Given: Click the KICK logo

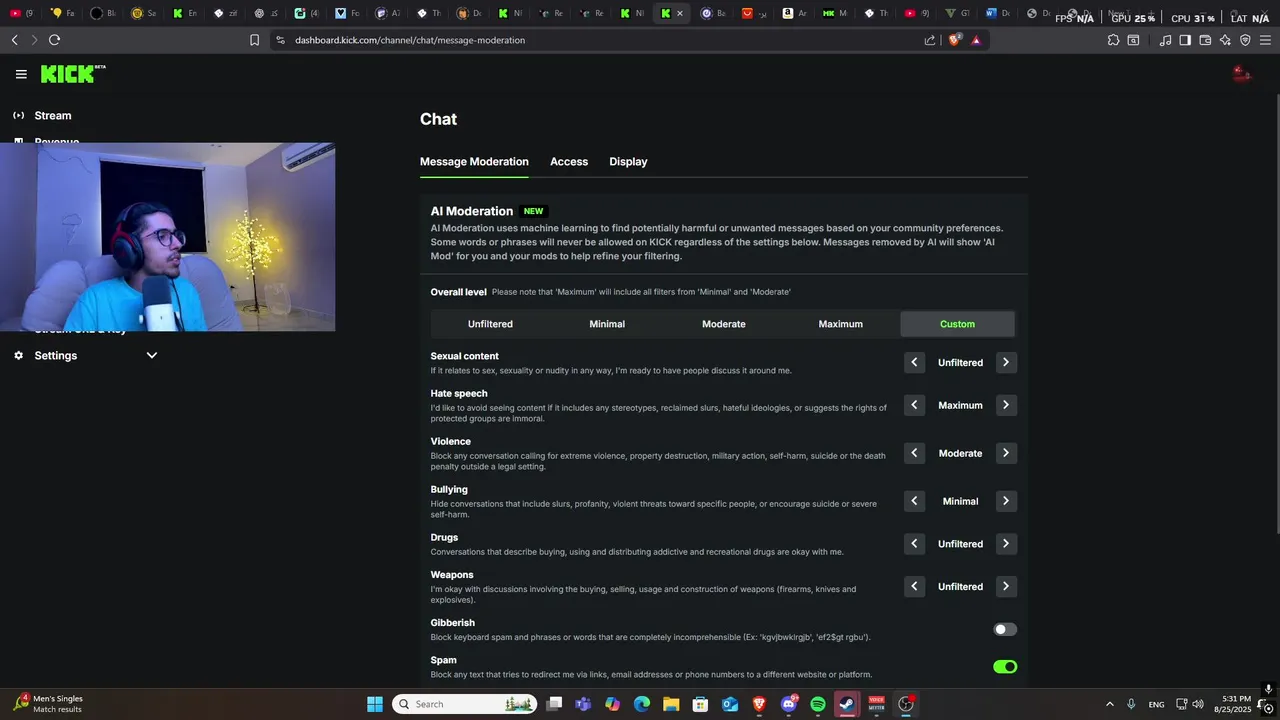Looking at the screenshot, I should [73, 74].
